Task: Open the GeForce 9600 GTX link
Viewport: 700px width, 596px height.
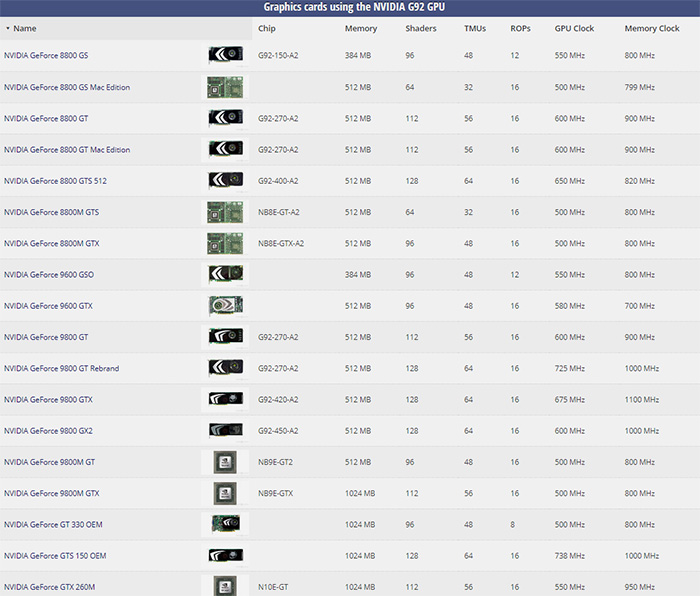Action: (48, 306)
